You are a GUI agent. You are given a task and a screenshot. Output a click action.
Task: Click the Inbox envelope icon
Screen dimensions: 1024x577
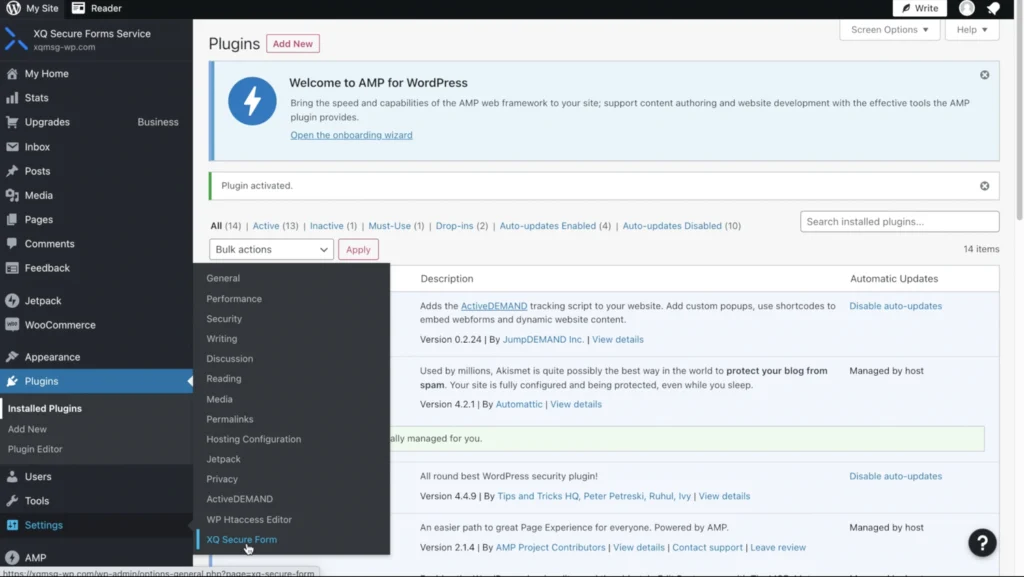pyautogui.click(x=12, y=147)
